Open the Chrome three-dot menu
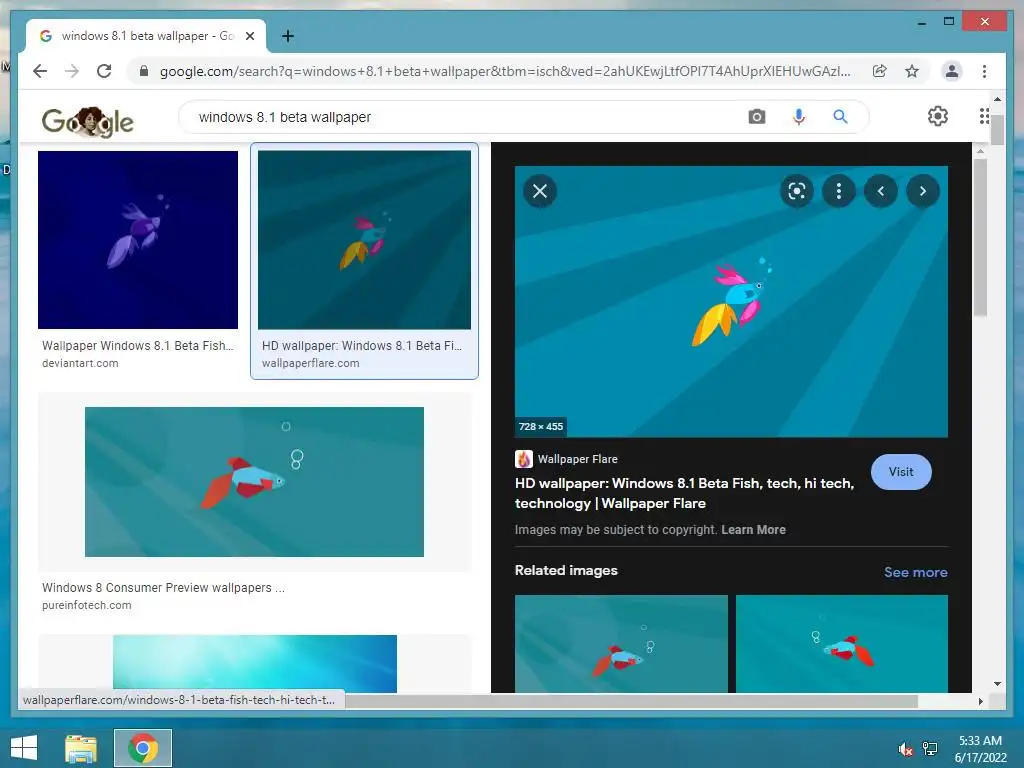Image resolution: width=1024 pixels, height=768 pixels. coord(984,71)
